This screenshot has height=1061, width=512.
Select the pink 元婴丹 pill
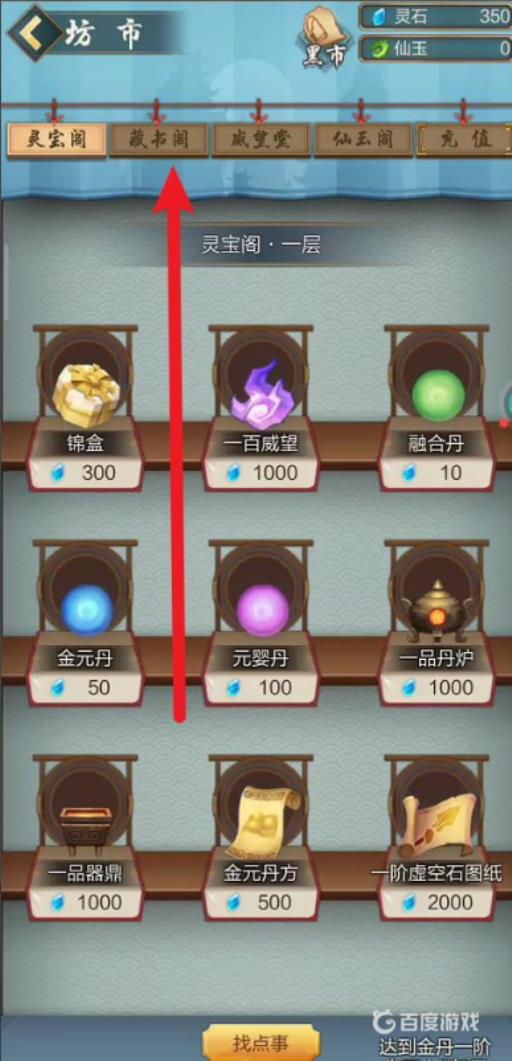(x=261, y=610)
